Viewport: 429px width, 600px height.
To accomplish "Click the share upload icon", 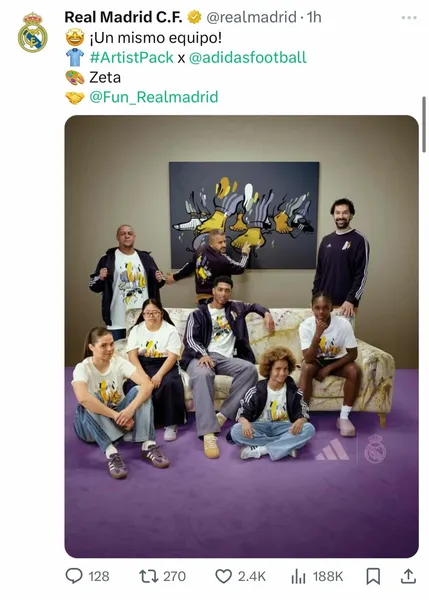I will point(408,576).
